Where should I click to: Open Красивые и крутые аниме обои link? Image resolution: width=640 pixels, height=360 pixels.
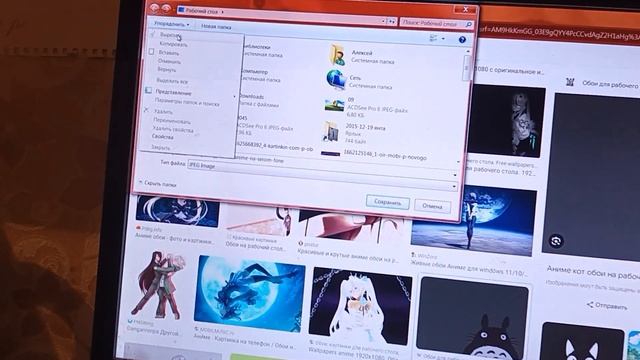[x=349, y=256]
